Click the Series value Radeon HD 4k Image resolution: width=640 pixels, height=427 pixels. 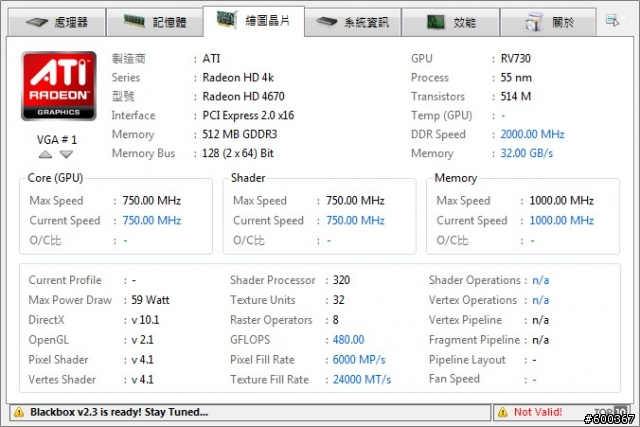pos(238,78)
